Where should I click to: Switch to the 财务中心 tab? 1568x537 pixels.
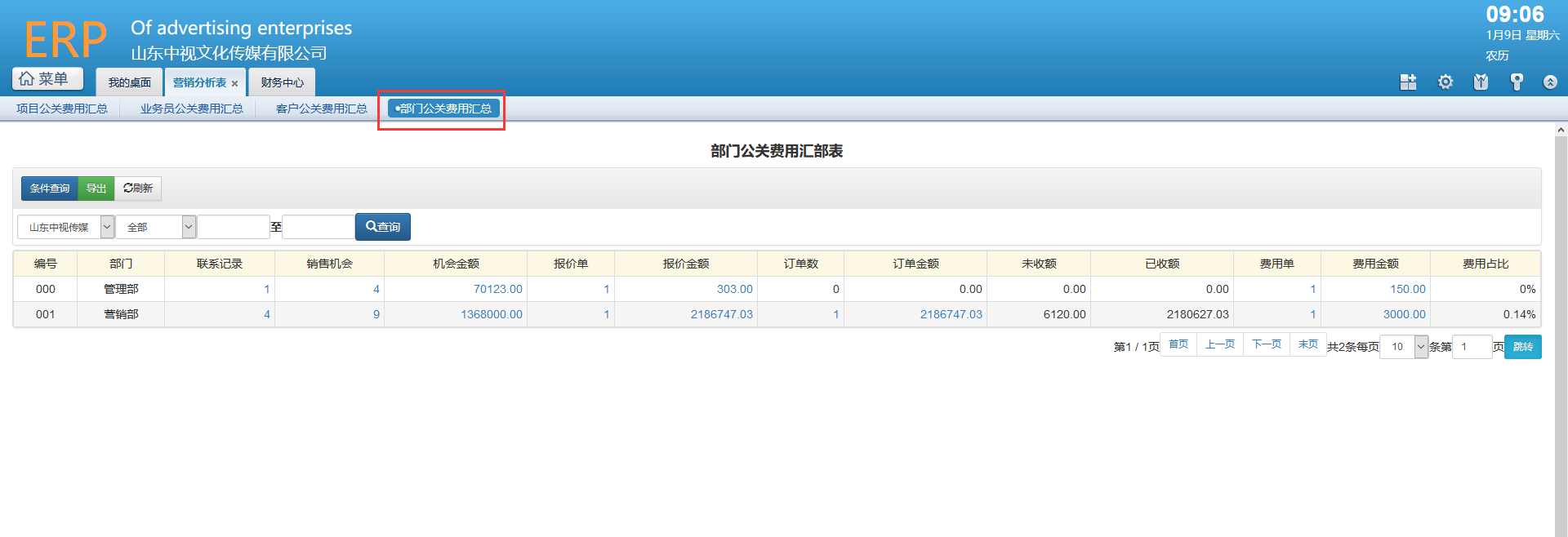click(283, 82)
